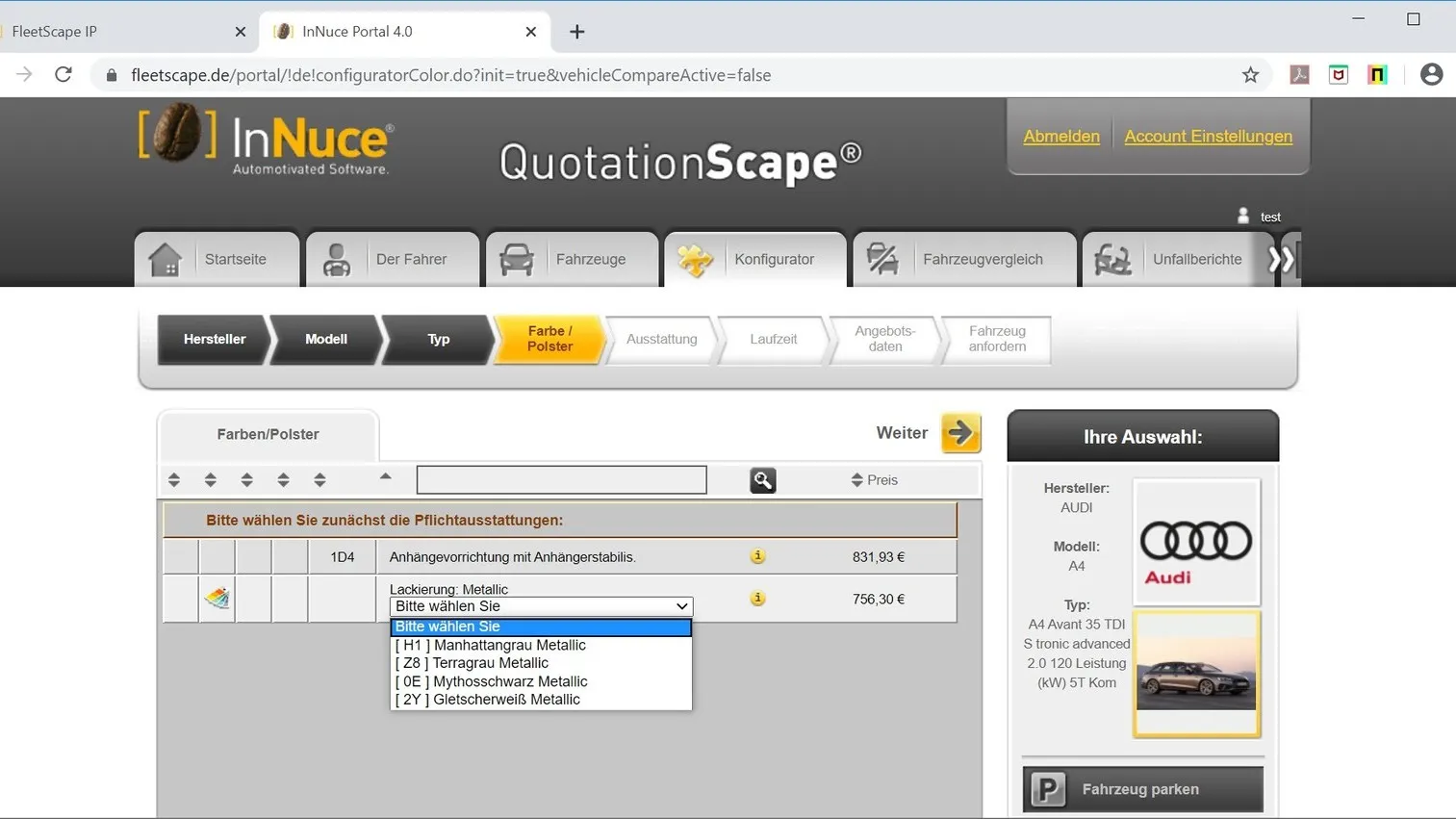This screenshot has width=1456, height=819.
Task: Click the Abmelden link
Action: (x=1061, y=137)
